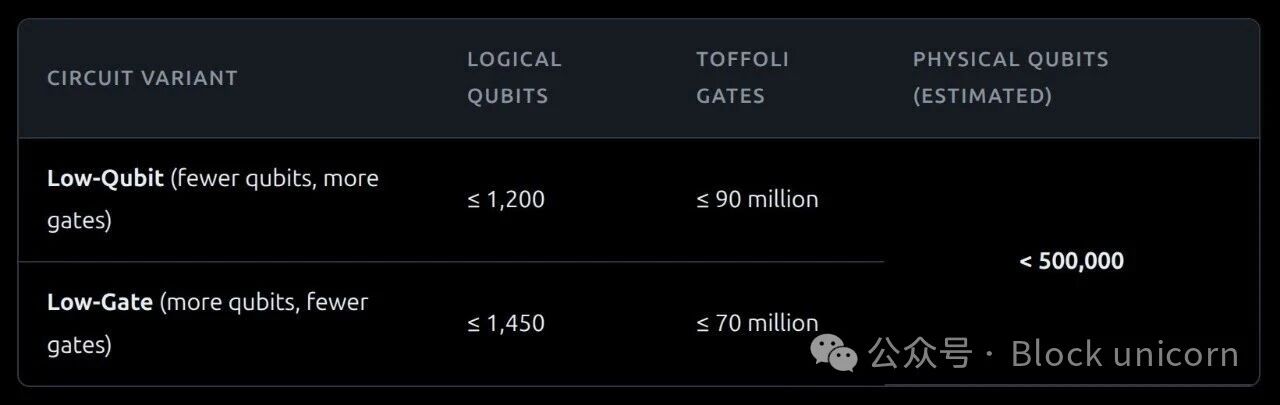This screenshot has height=405, width=1280.
Task: Click the divider line between variant rows
Action: [450, 262]
